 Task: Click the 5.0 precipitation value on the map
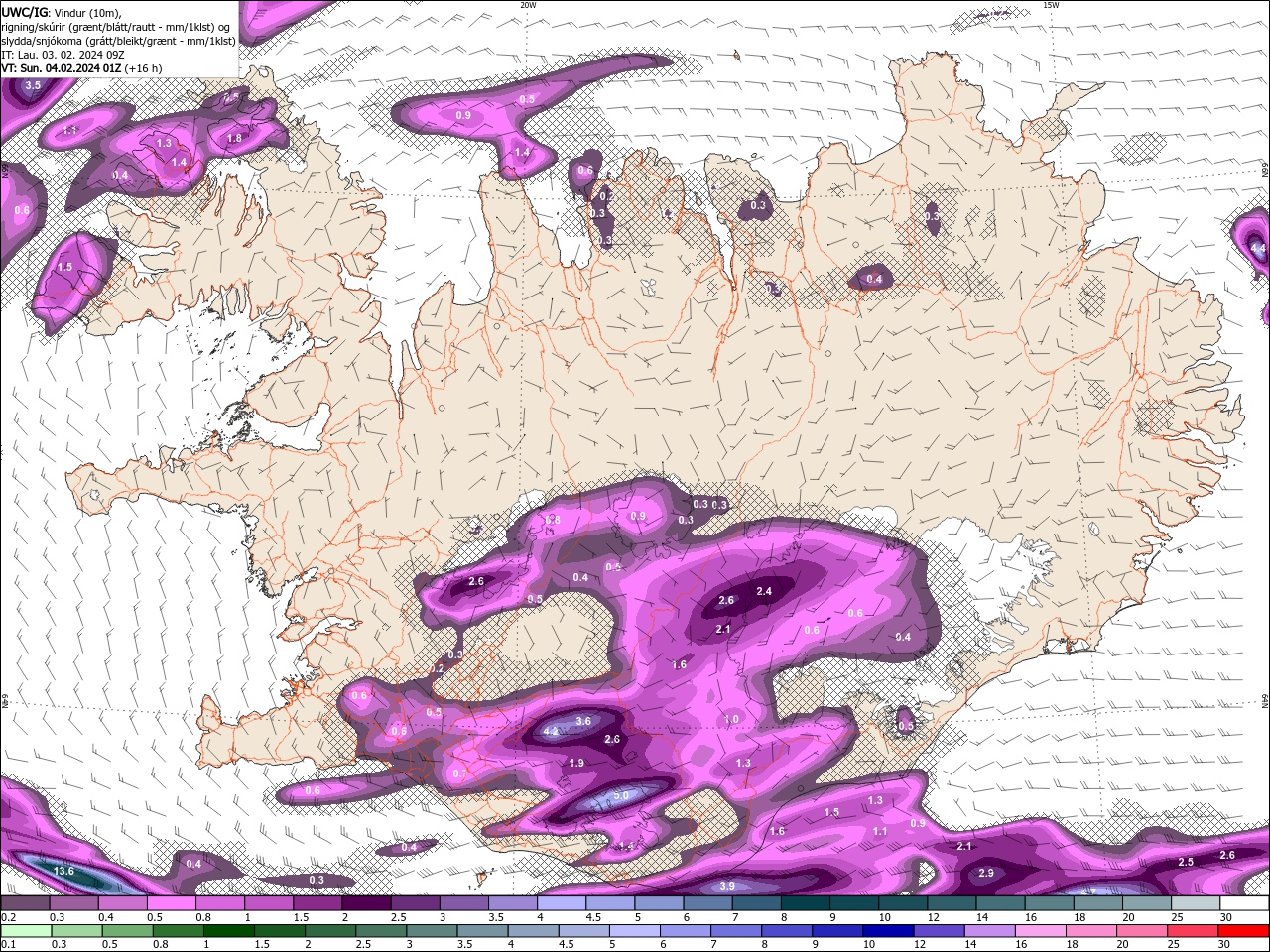621,795
